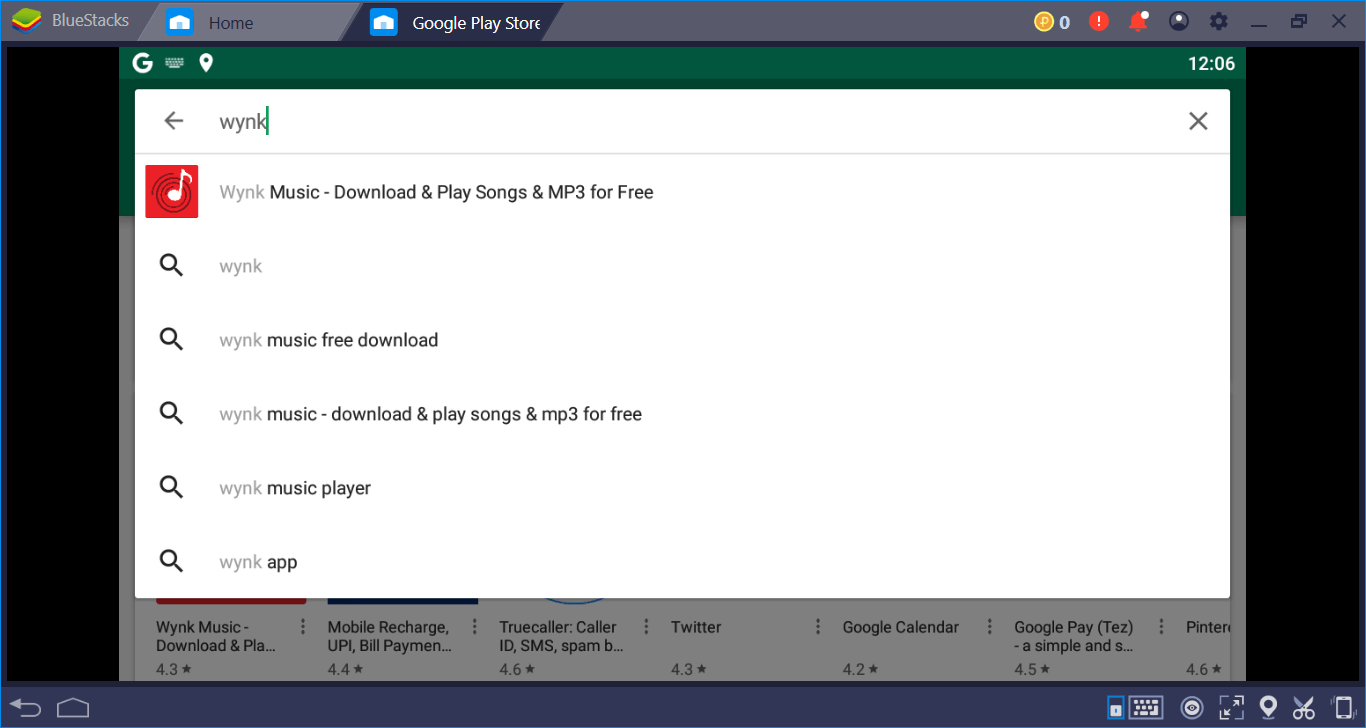
Task: Click the red Wynk Music app icon
Action: coord(172,191)
